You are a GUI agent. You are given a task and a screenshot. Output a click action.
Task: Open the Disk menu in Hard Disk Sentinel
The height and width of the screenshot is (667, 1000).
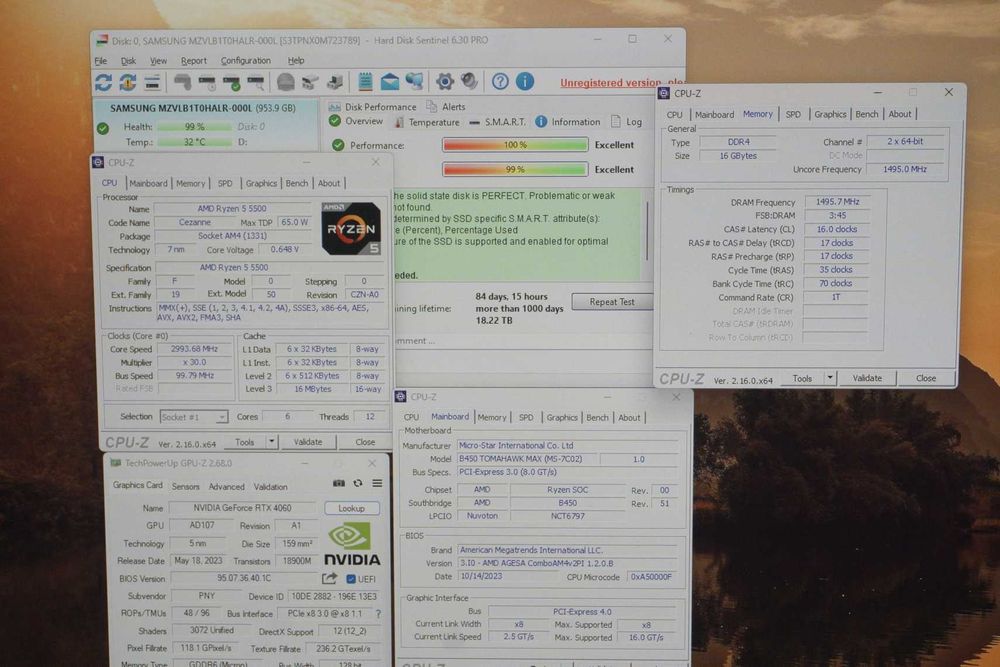tap(128, 61)
